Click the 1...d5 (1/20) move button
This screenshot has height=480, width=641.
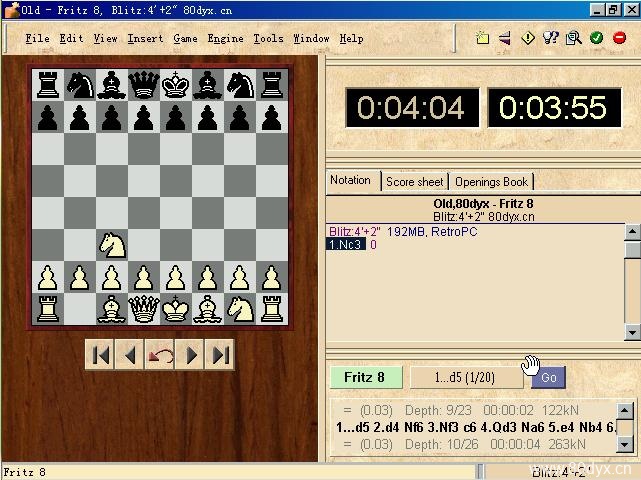(466, 377)
